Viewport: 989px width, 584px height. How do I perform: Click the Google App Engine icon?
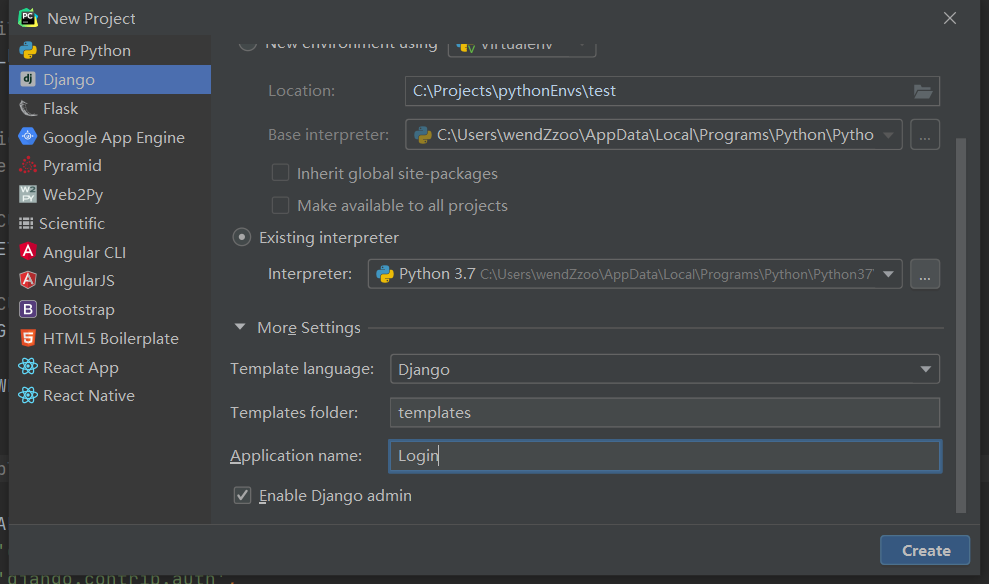[x=28, y=137]
